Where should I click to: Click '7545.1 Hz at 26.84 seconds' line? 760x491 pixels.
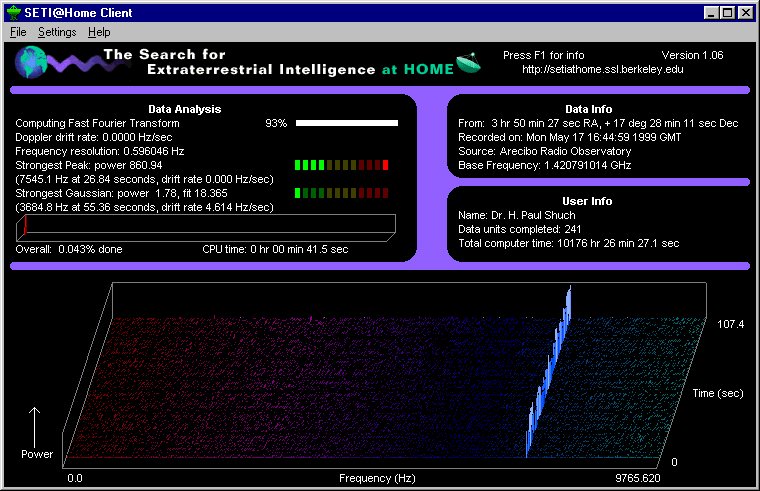tap(144, 179)
